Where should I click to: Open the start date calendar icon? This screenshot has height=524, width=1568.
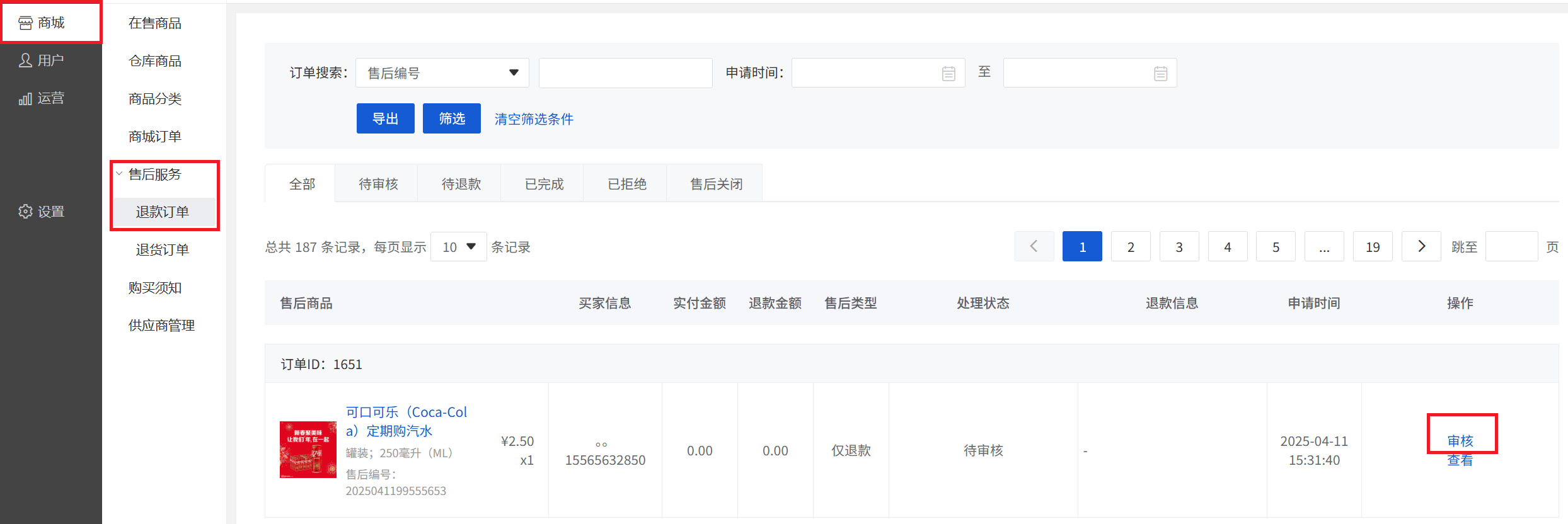click(948, 74)
